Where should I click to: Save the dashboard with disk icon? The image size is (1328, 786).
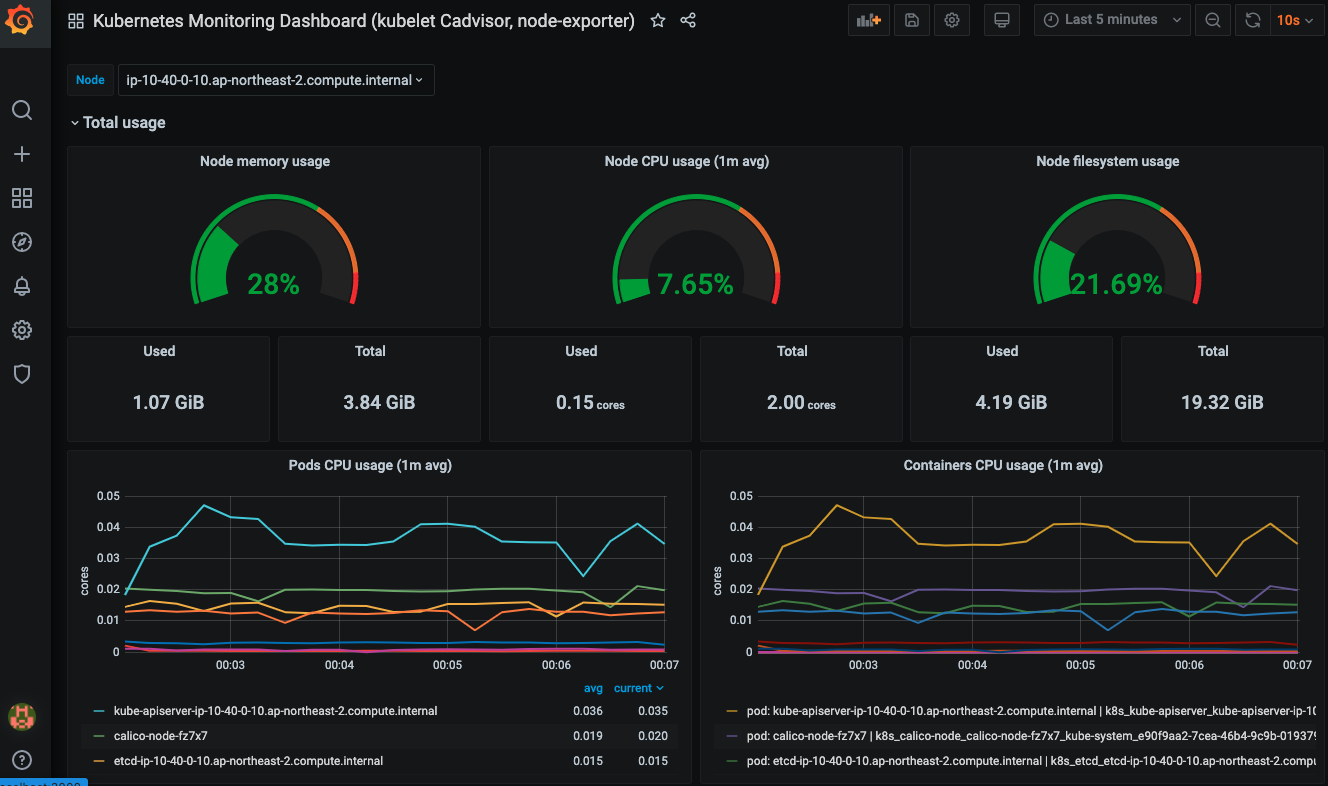point(911,20)
